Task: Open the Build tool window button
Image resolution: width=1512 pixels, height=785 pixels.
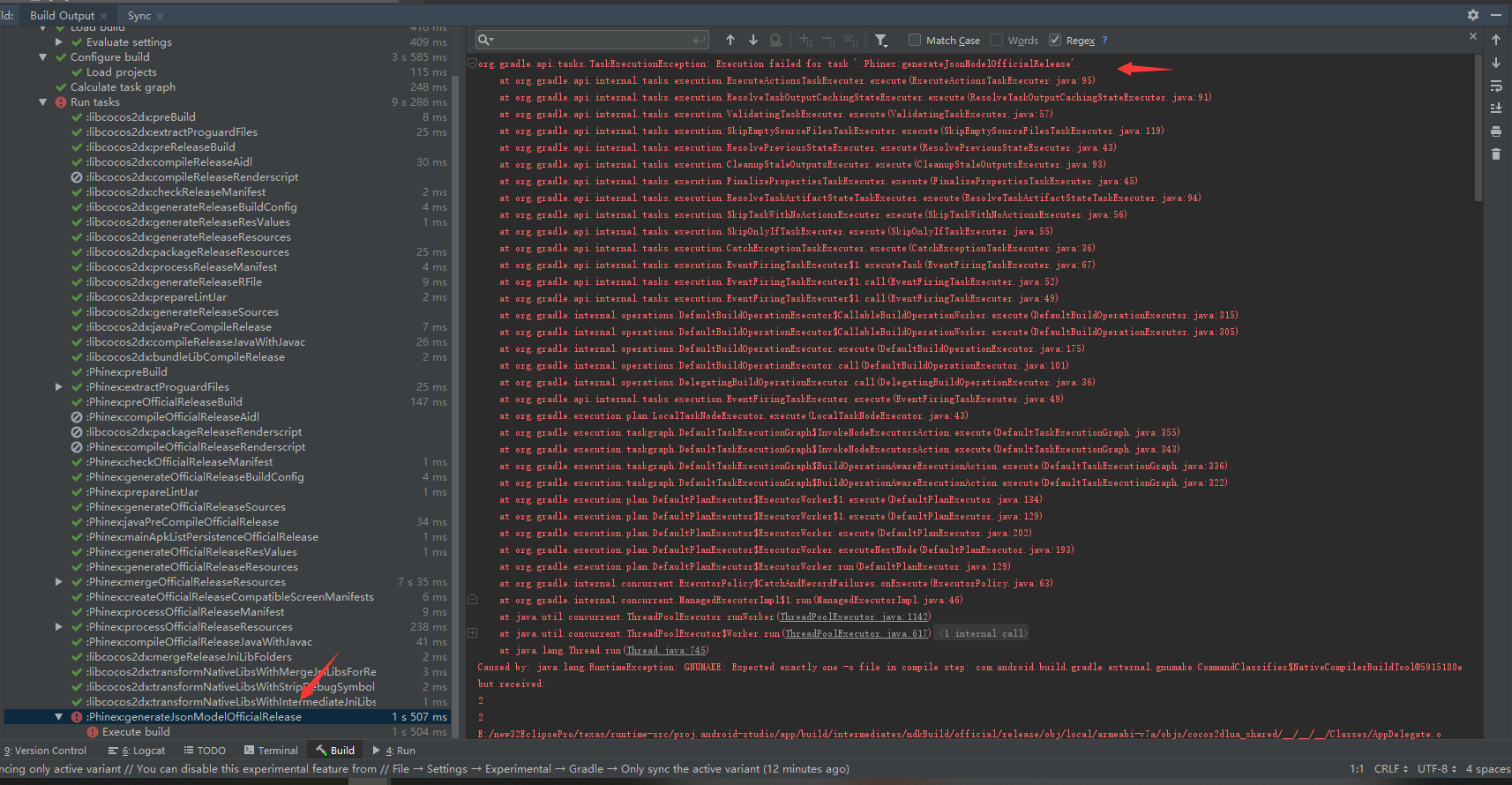Action: (x=335, y=751)
